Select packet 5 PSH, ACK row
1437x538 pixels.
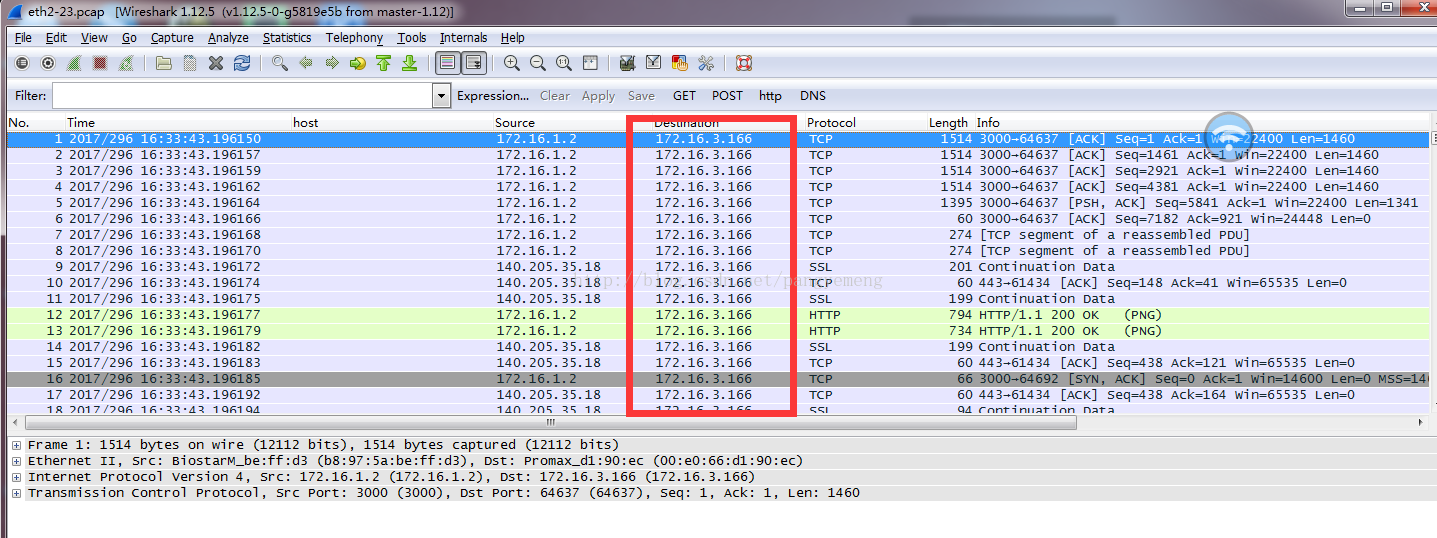pos(717,203)
